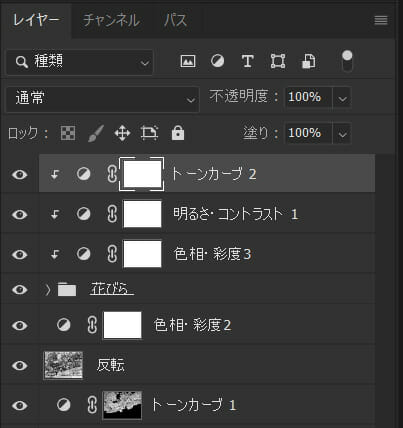The height and width of the screenshot is (428, 403).
Task: Filter for smart objects icon
Action: coord(308,61)
